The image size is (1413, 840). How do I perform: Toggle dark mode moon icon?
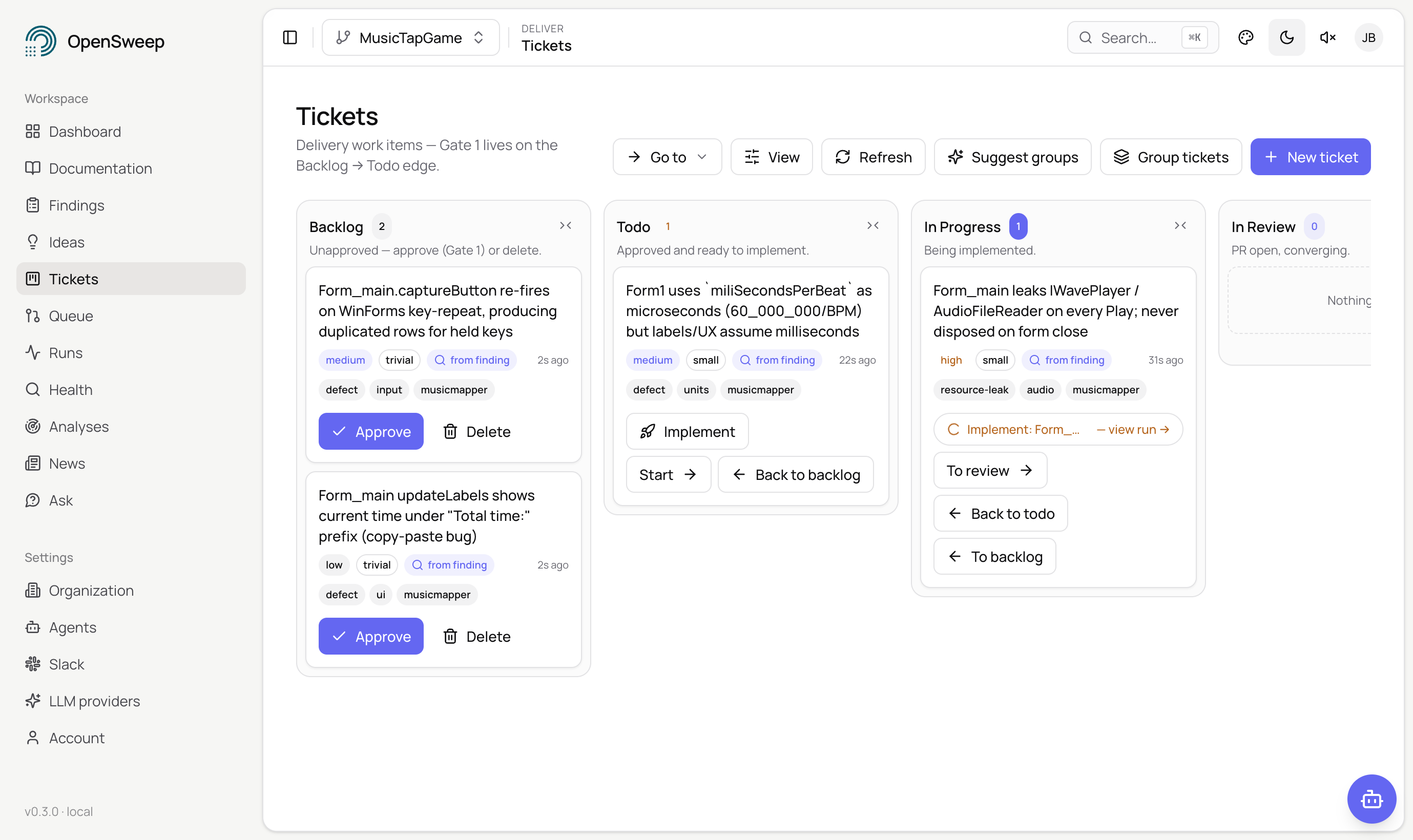tap(1286, 37)
